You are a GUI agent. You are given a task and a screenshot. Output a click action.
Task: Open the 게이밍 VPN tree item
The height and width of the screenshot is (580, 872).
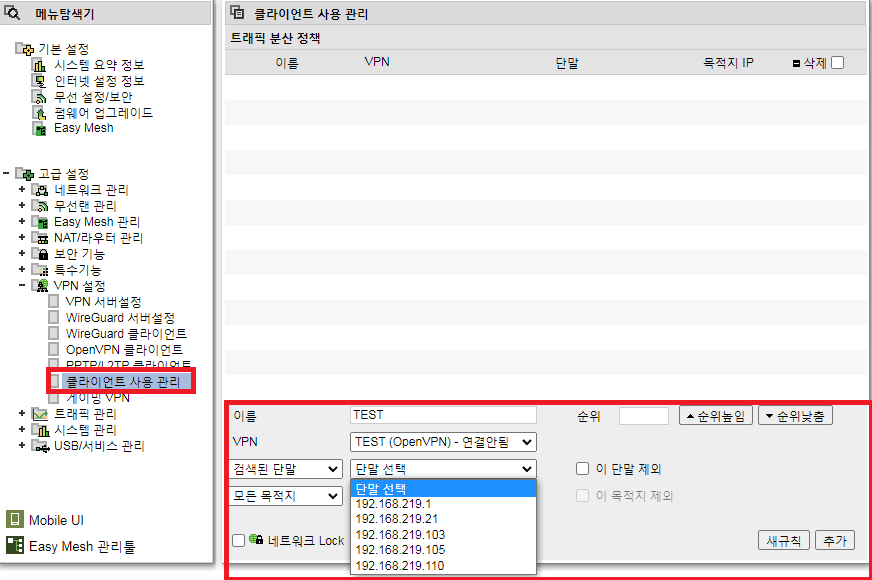(x=98, y=398)
